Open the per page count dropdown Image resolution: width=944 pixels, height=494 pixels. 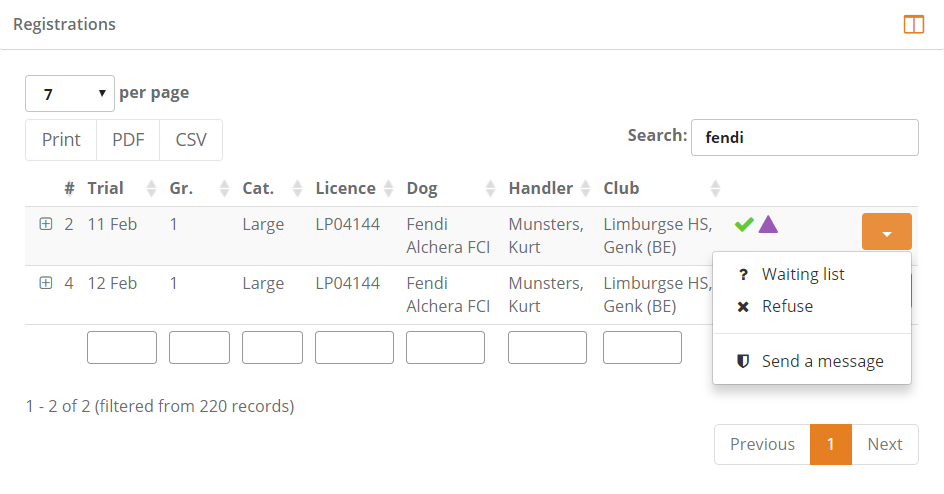tap(70, 94)
